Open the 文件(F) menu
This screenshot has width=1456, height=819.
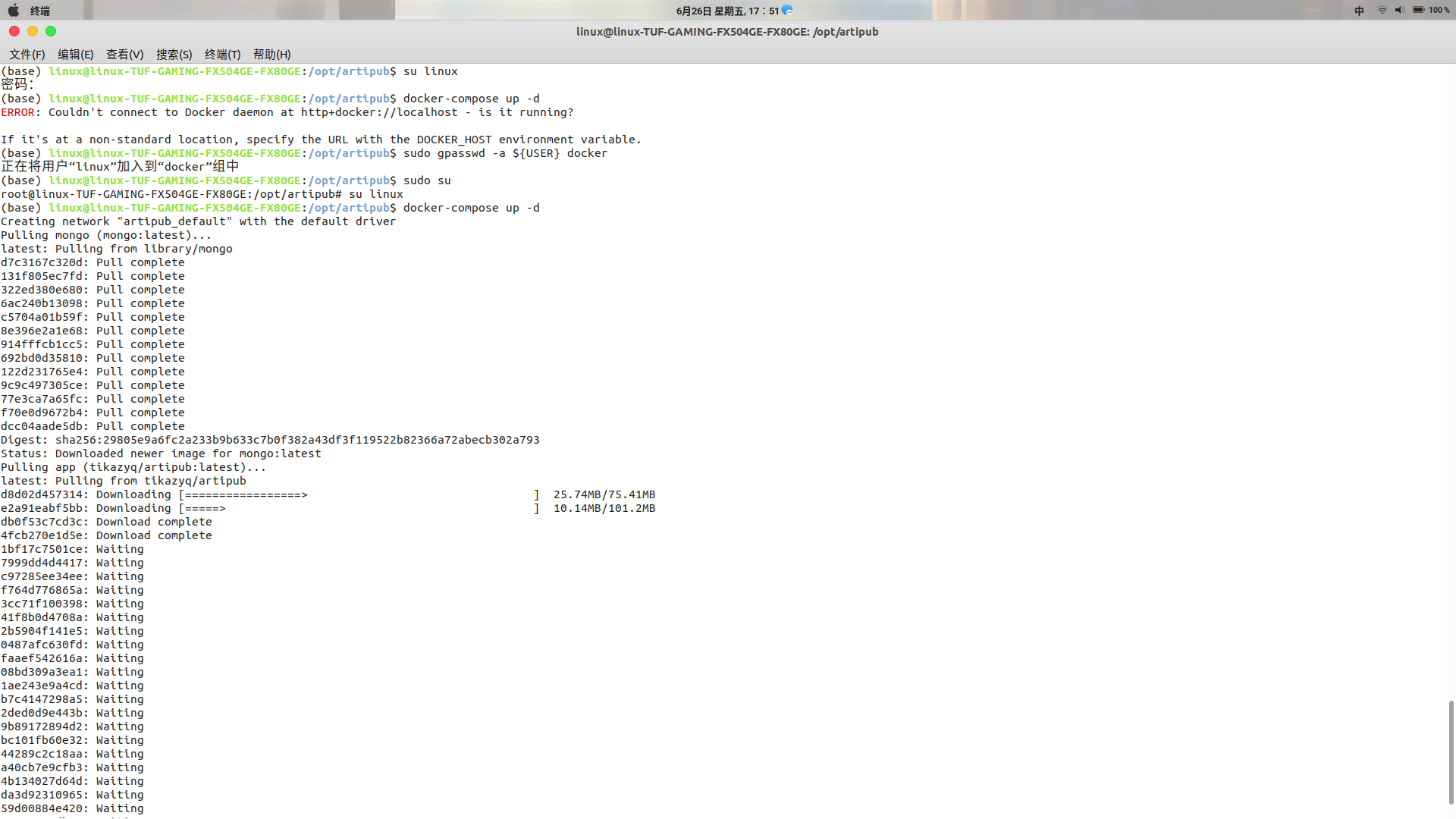point(27,55)
